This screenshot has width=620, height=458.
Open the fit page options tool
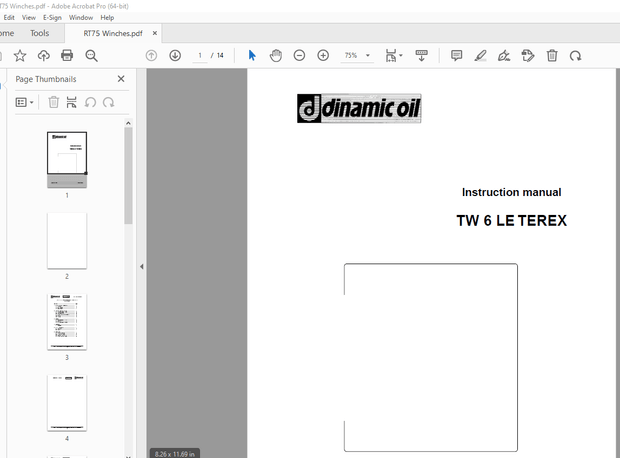coord(393,56)
